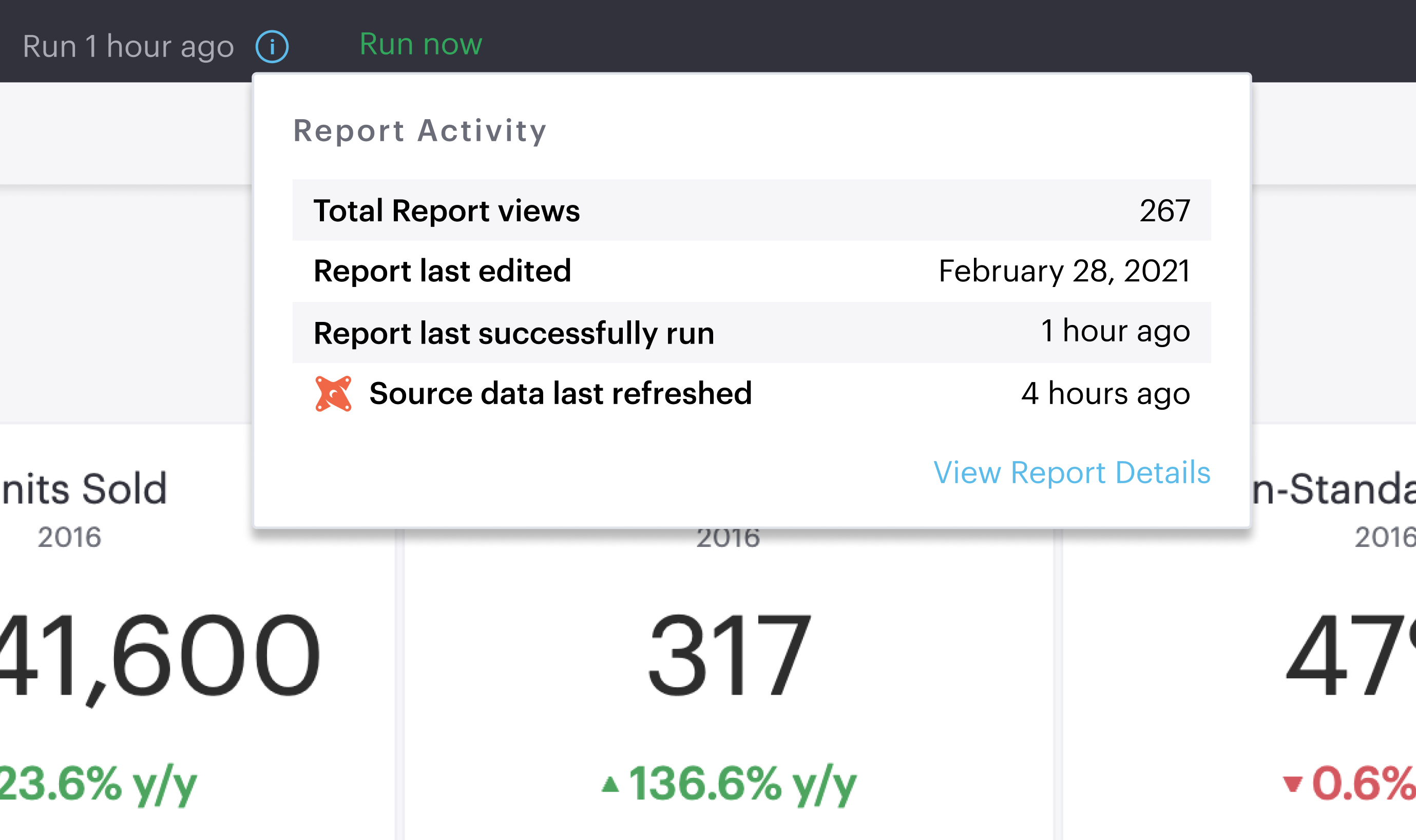Click the green up arrow beside 136.6%
The image size is (1416, 840).
610,785
